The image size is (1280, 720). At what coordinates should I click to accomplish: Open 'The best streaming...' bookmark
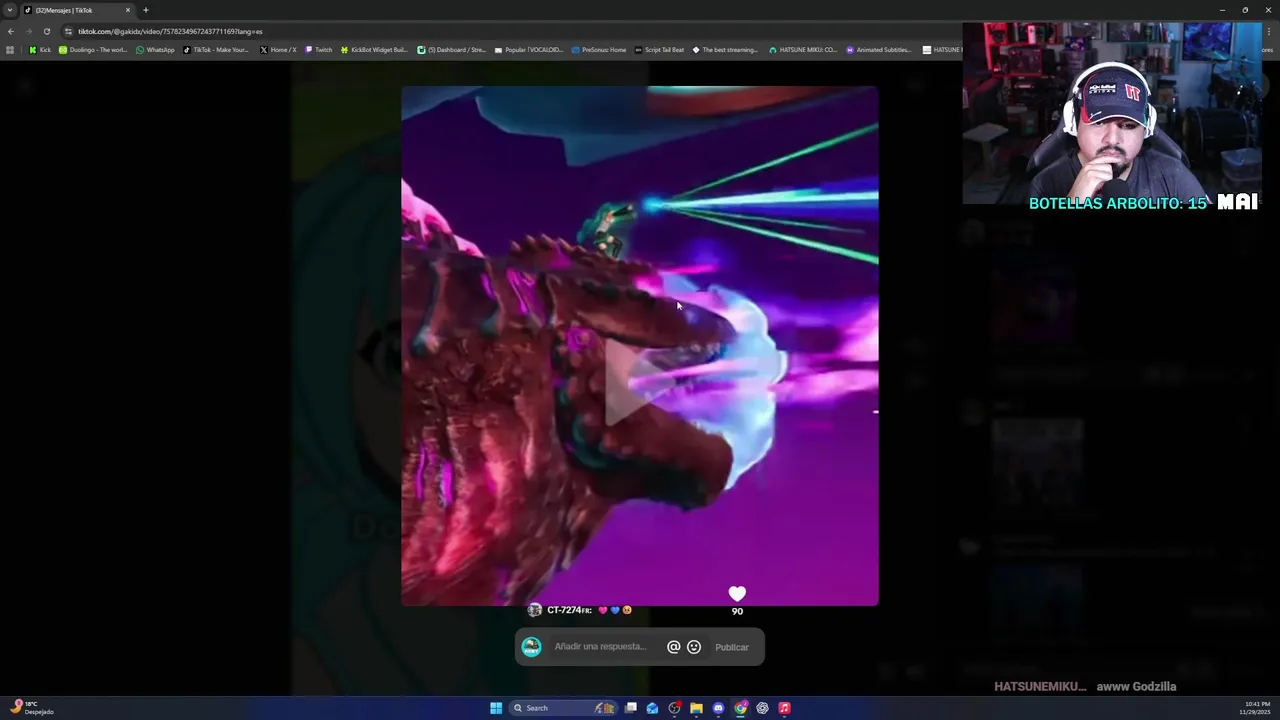click(x=725, y=50)
